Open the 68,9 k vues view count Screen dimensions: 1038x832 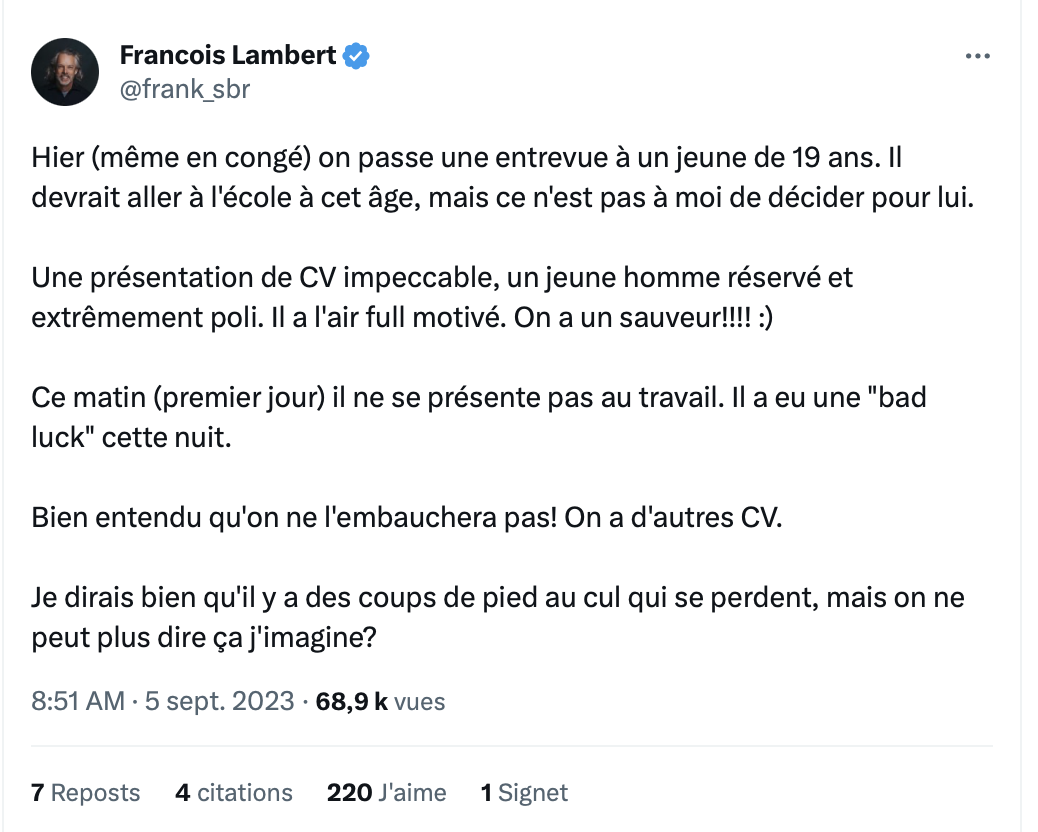pos(380,701)
